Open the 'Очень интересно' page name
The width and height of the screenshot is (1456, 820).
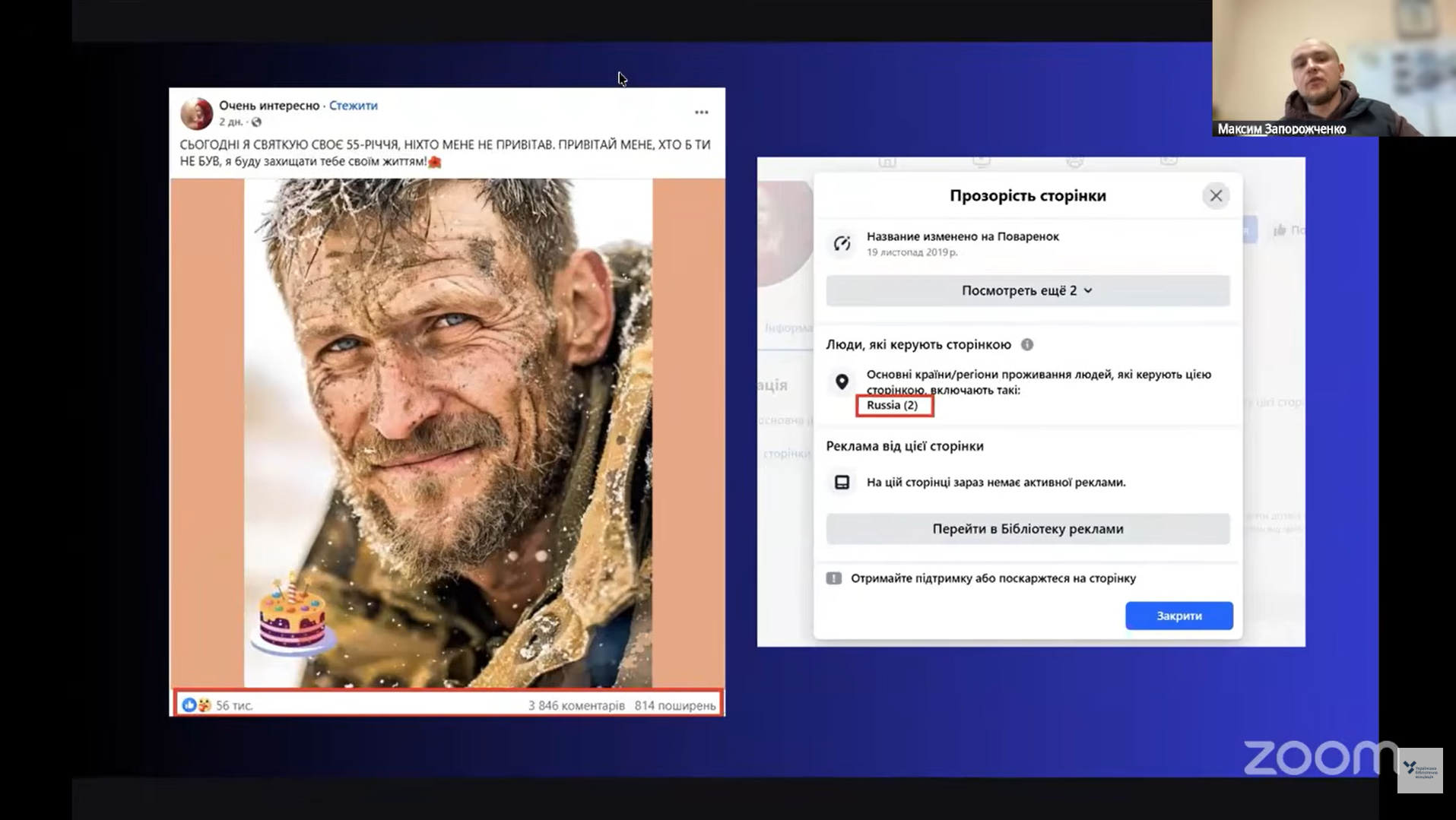coord(269,106)
